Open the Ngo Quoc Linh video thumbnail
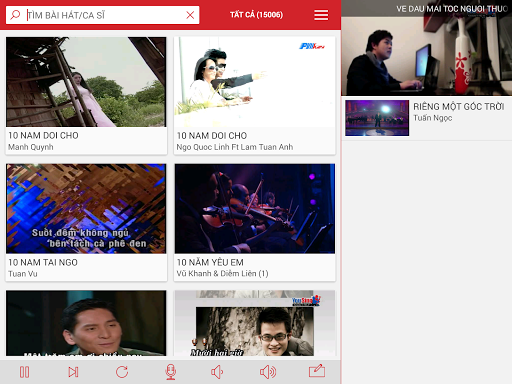This screenshot has height=384, width=512. [255, 82]
